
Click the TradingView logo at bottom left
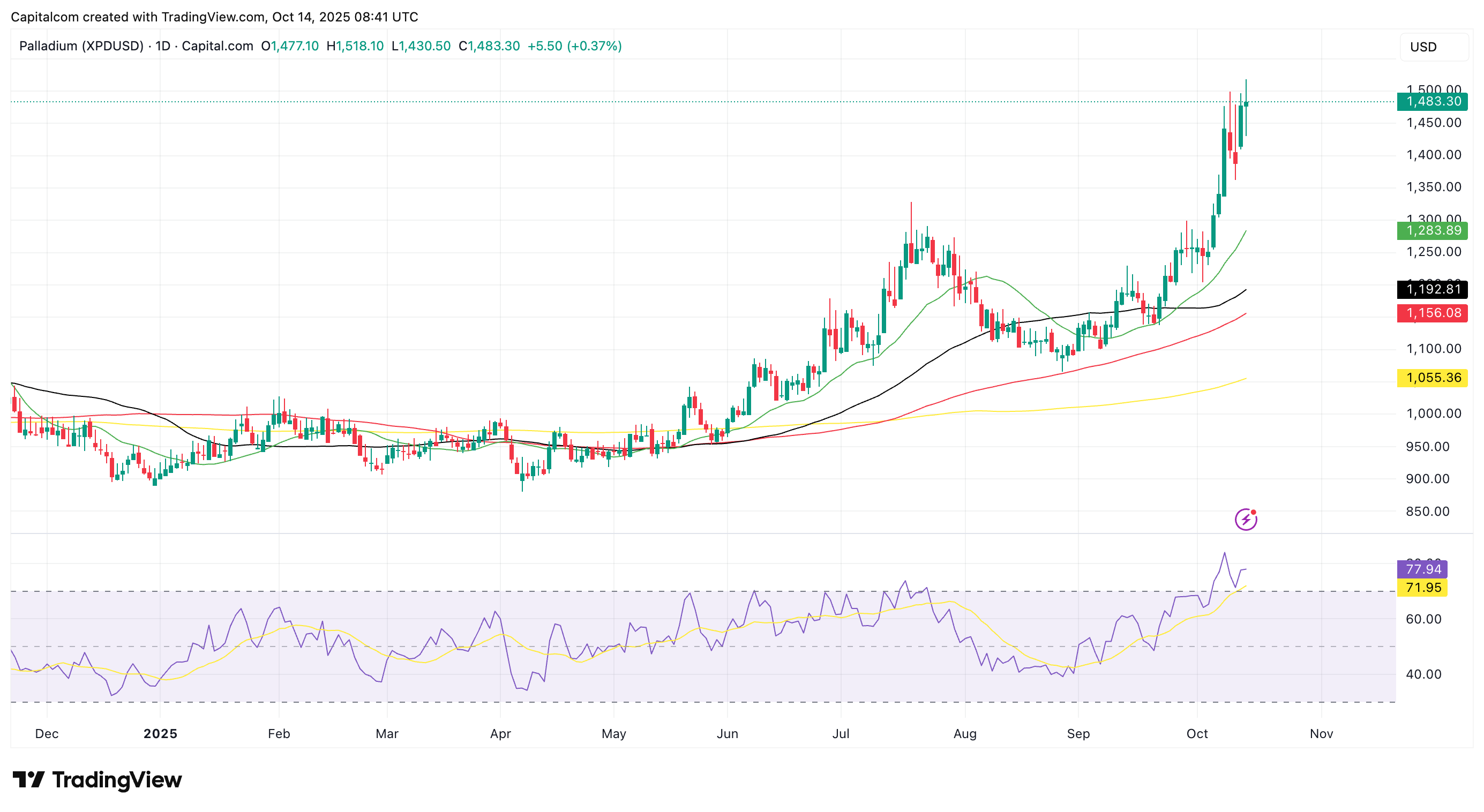tap(97, 780)
